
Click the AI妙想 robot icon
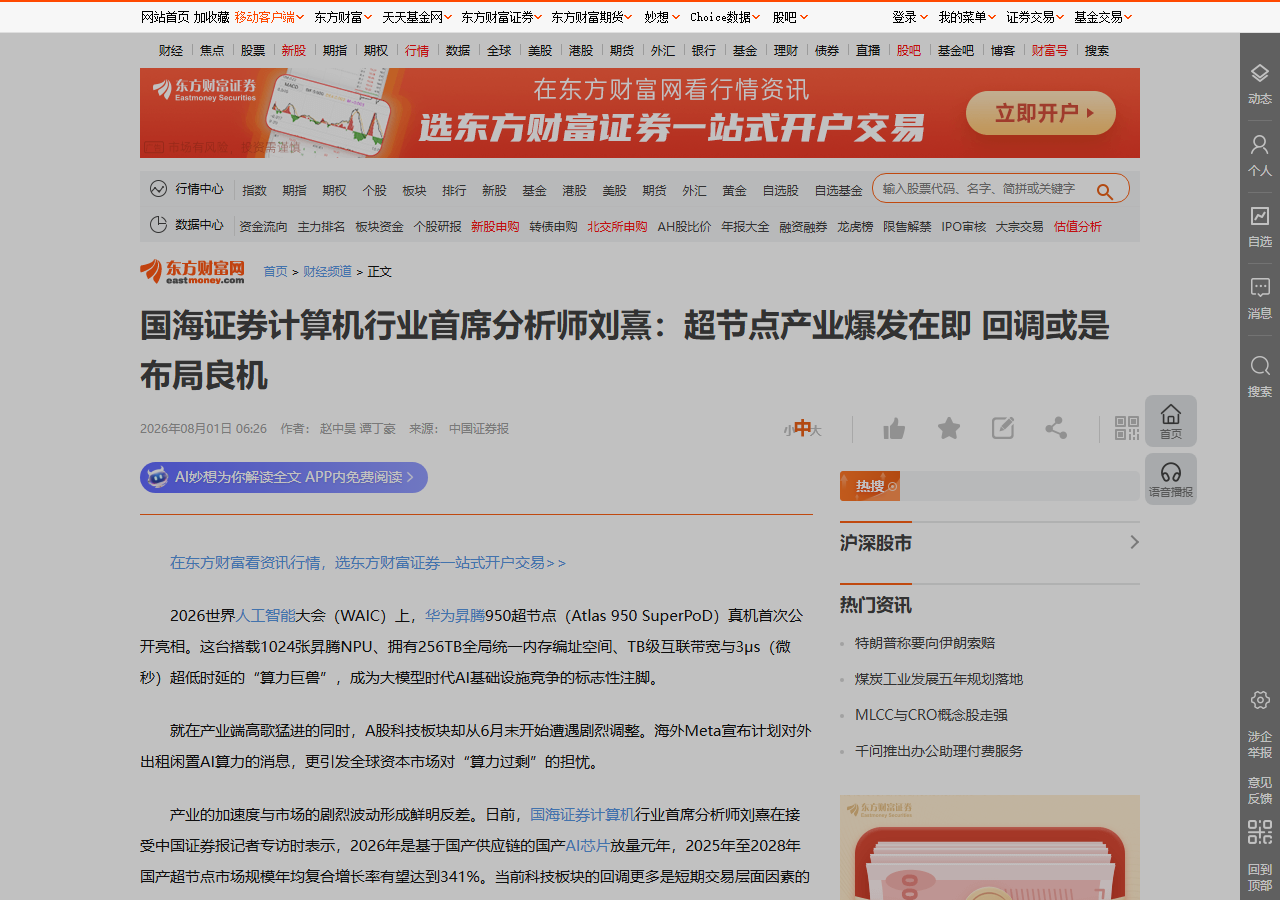pos(157,477)
